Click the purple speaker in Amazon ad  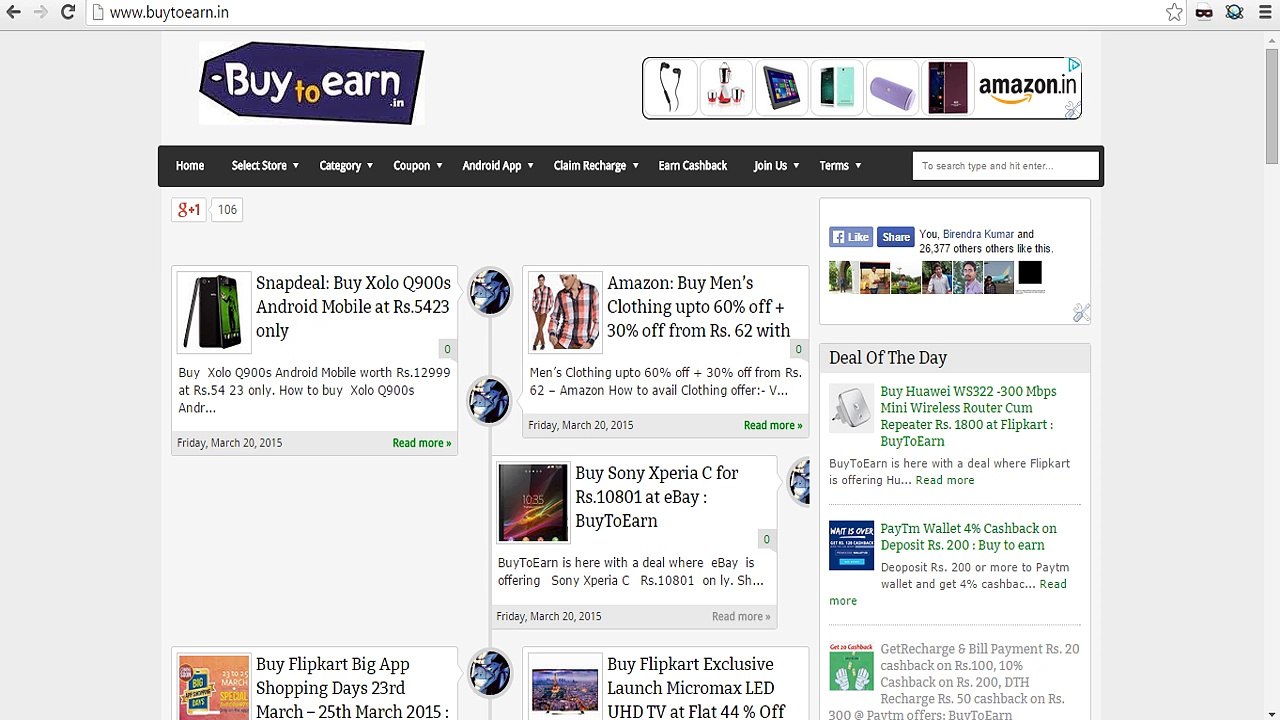(x=891, y=87)
